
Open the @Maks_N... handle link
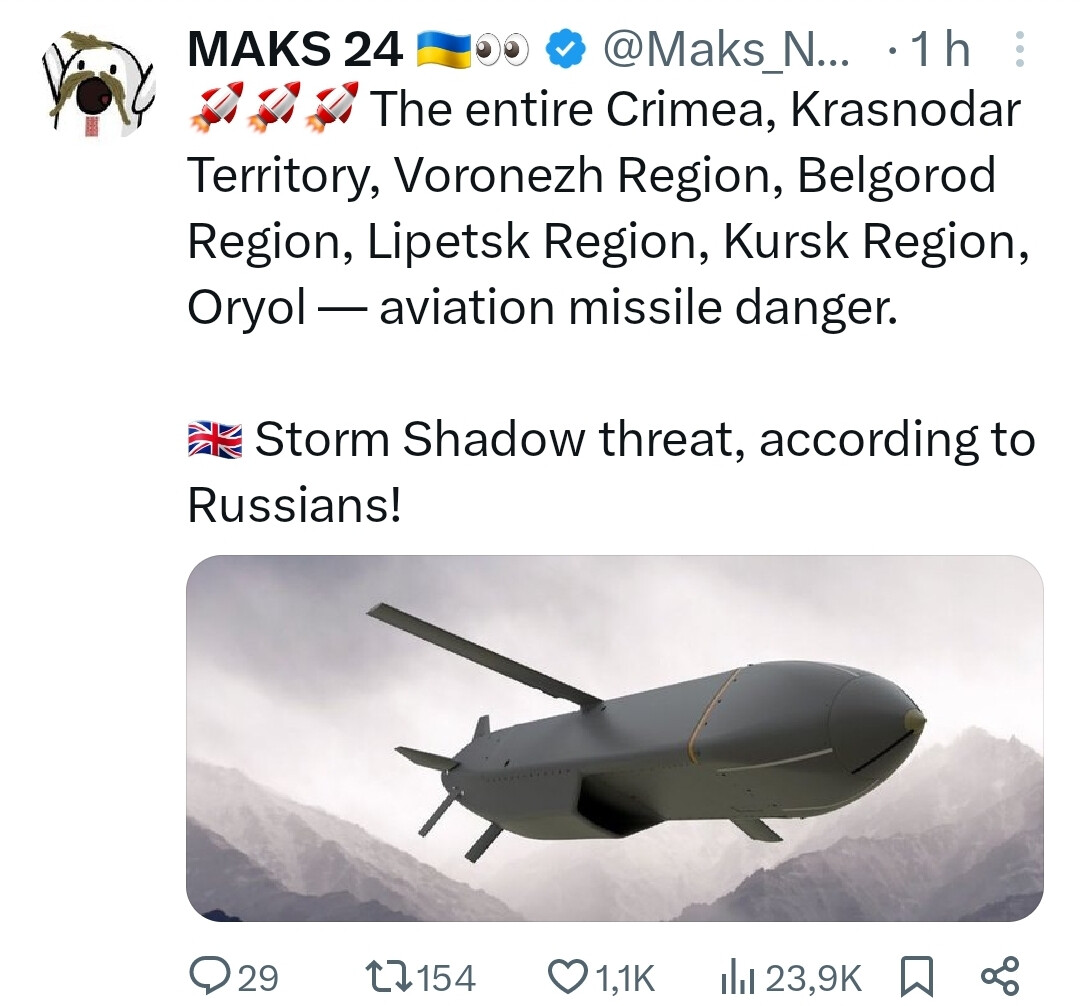pos(727,50)
